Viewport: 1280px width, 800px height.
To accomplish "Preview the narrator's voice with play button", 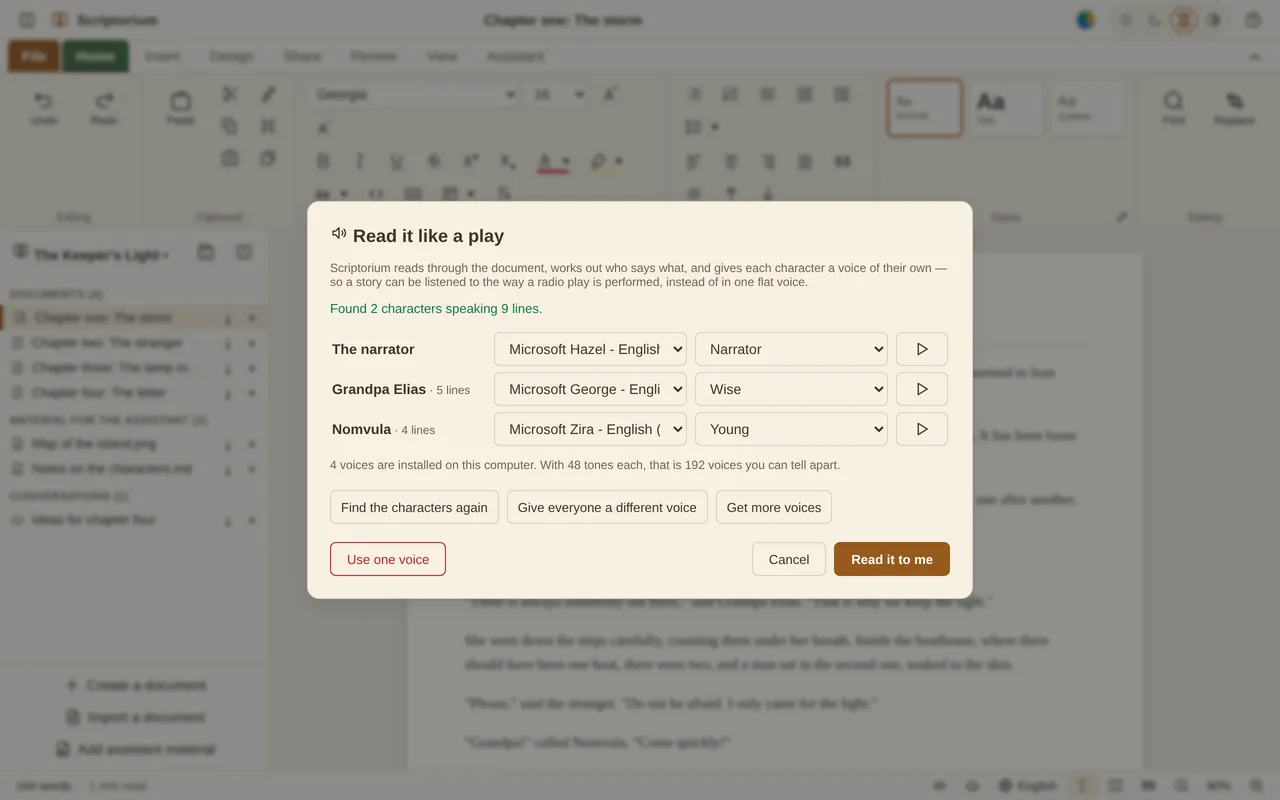I will coord(922,349).
